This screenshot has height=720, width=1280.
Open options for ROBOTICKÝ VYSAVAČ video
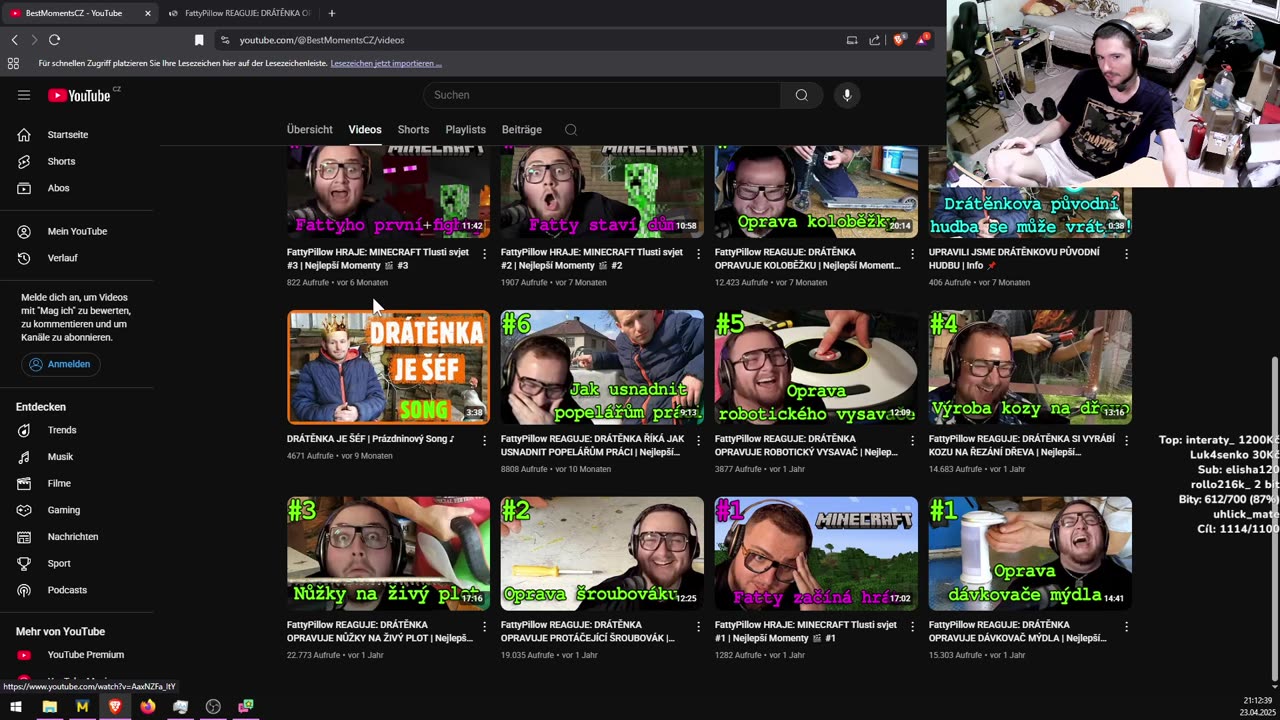pyautogui.click(x=913, y=441)
